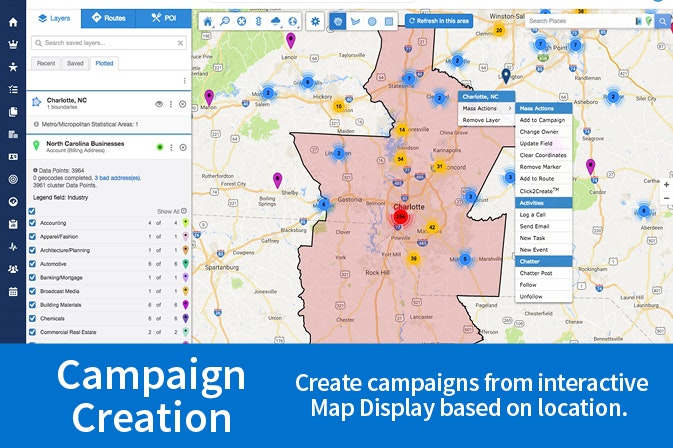Image resolution: width=673 pixels, height=448 pixels.
Task: Open the star person icon in sidebar
Action: point(13,67)
